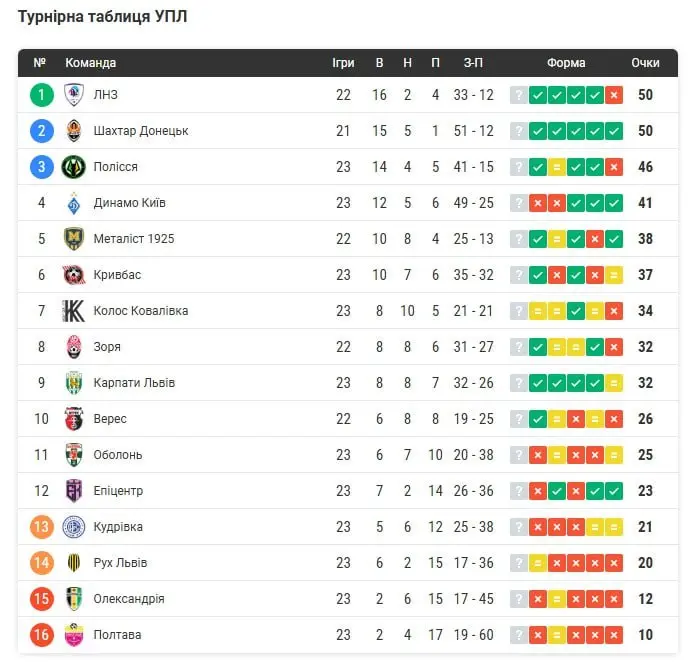Viewport: 700px width, 670px height.
Task: Click the Динамо Київ club emblem
Action: click(x=74, y=203)
